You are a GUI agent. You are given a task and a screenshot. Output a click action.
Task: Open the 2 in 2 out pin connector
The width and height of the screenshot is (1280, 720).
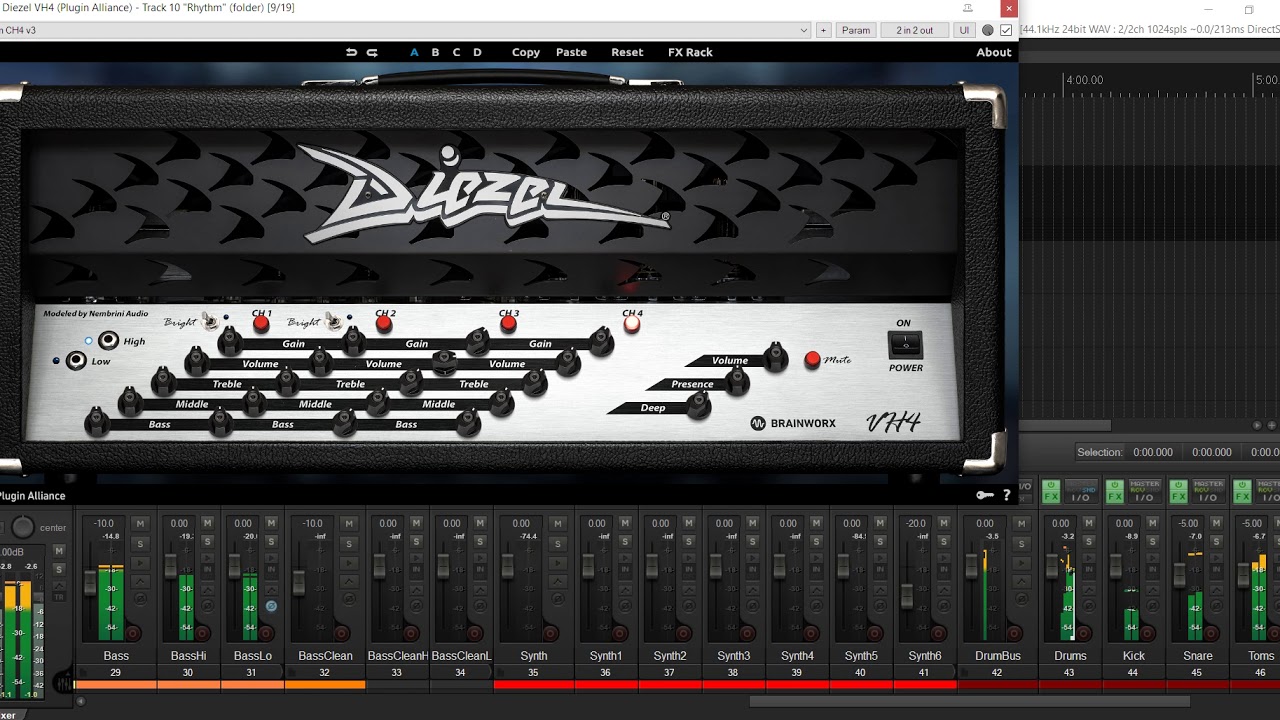pos(914,30)
